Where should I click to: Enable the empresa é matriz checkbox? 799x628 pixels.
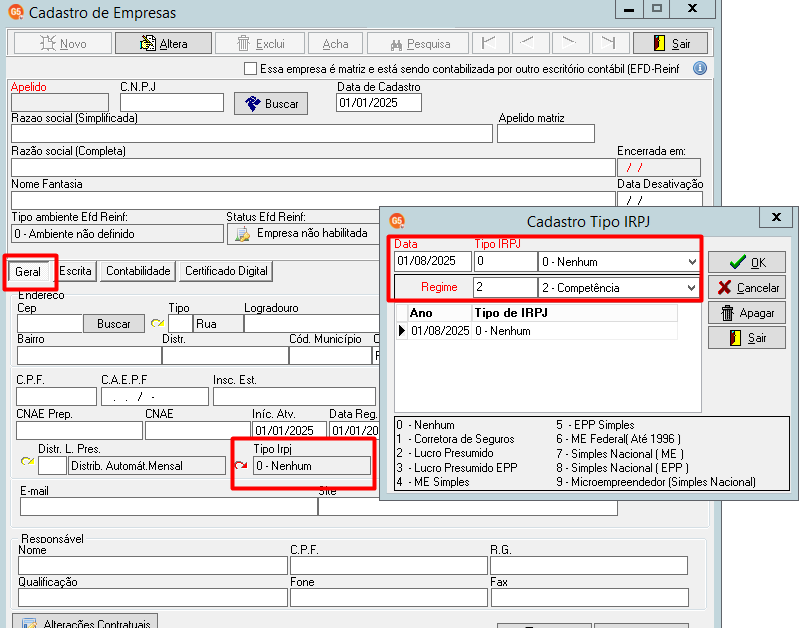point(250,68)
